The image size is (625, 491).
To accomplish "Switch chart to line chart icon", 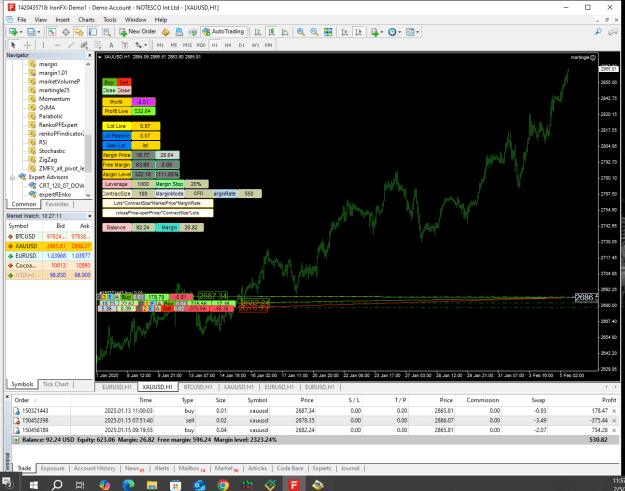I will coord(285,32).
